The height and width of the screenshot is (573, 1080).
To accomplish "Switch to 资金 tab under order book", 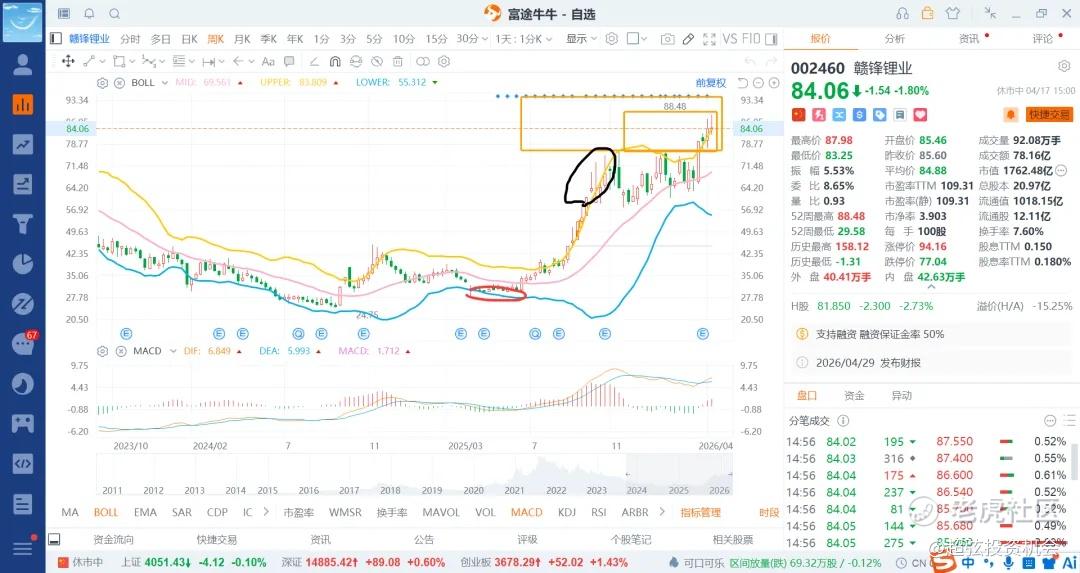I will (x=854, y=395).
